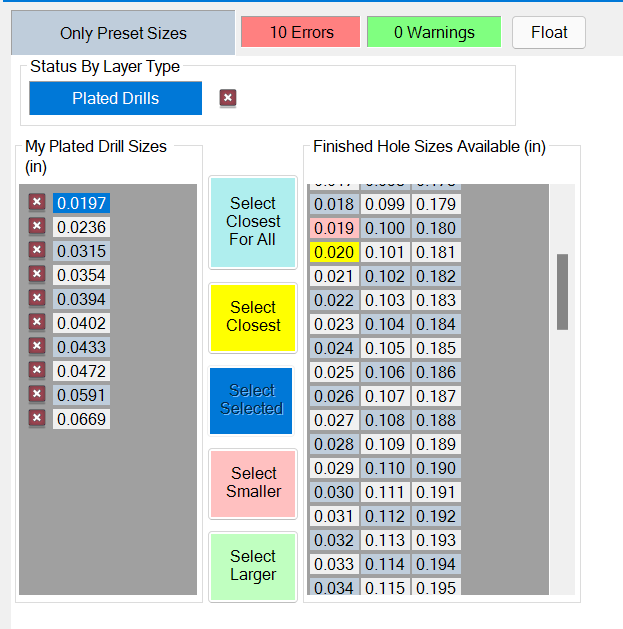The height and width of the screenshot is (629, 623).
Task: Click the red X beside 0.0236 drill size
Action: point(37,227)
